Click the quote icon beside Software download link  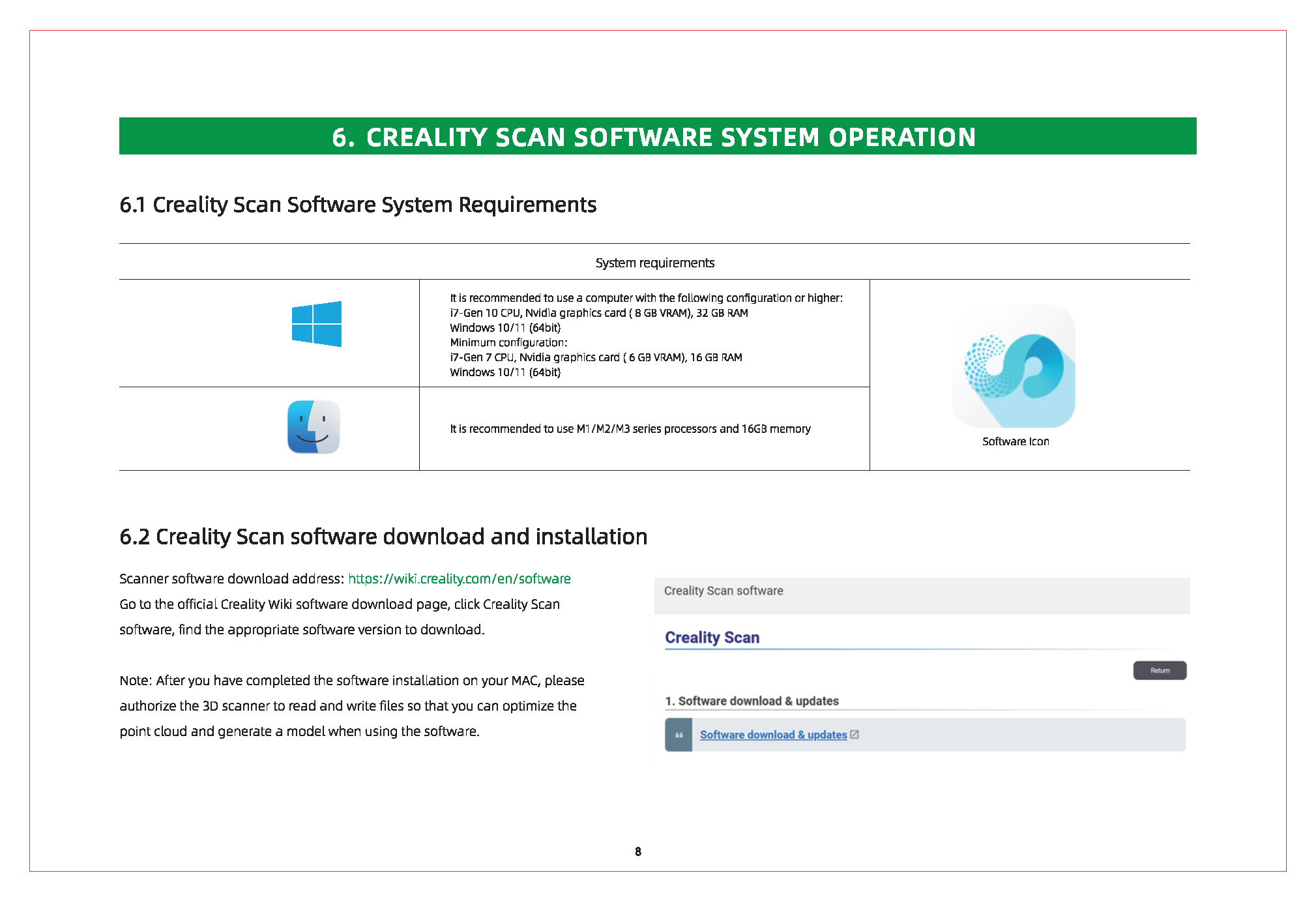679,735
